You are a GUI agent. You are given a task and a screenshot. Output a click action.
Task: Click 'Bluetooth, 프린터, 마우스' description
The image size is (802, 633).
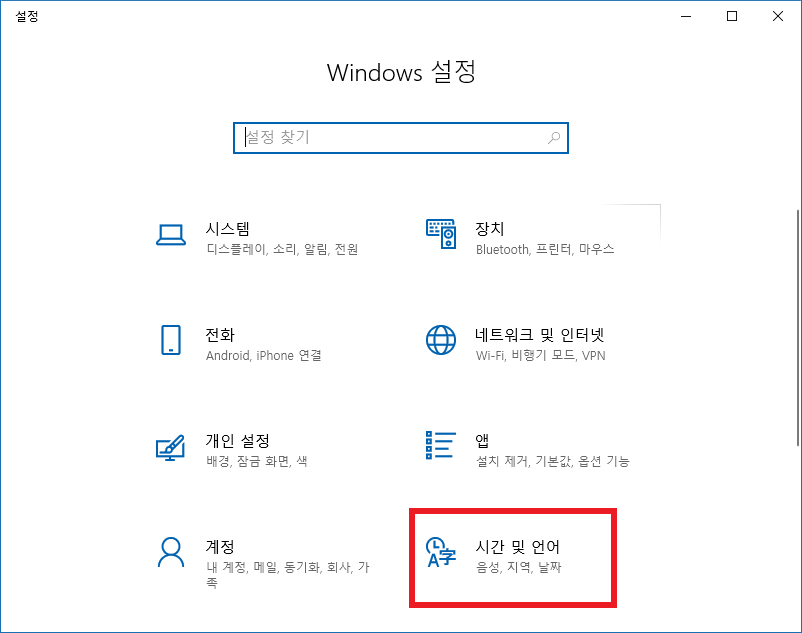tap(545, 250)
